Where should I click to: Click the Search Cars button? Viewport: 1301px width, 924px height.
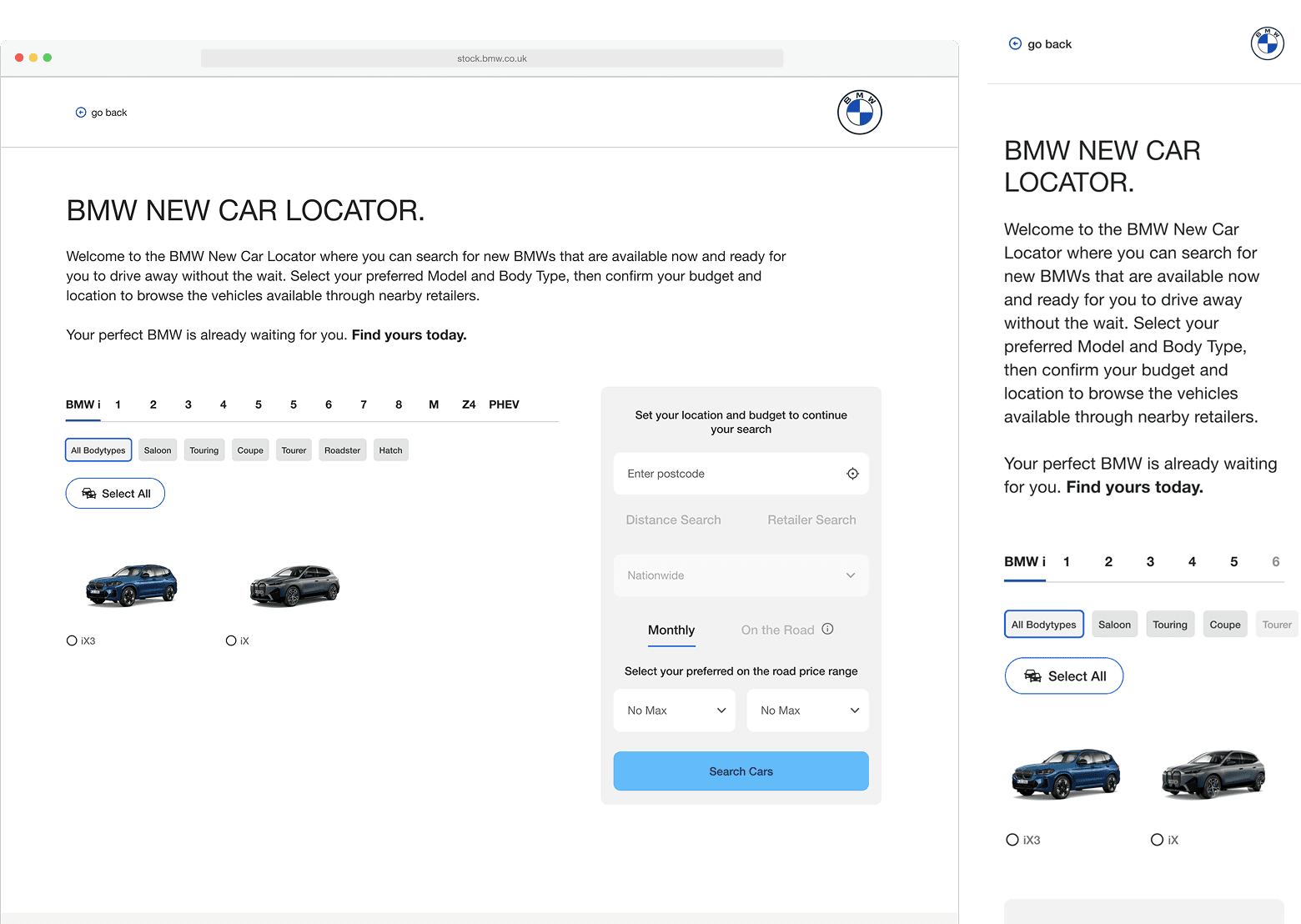741,771
